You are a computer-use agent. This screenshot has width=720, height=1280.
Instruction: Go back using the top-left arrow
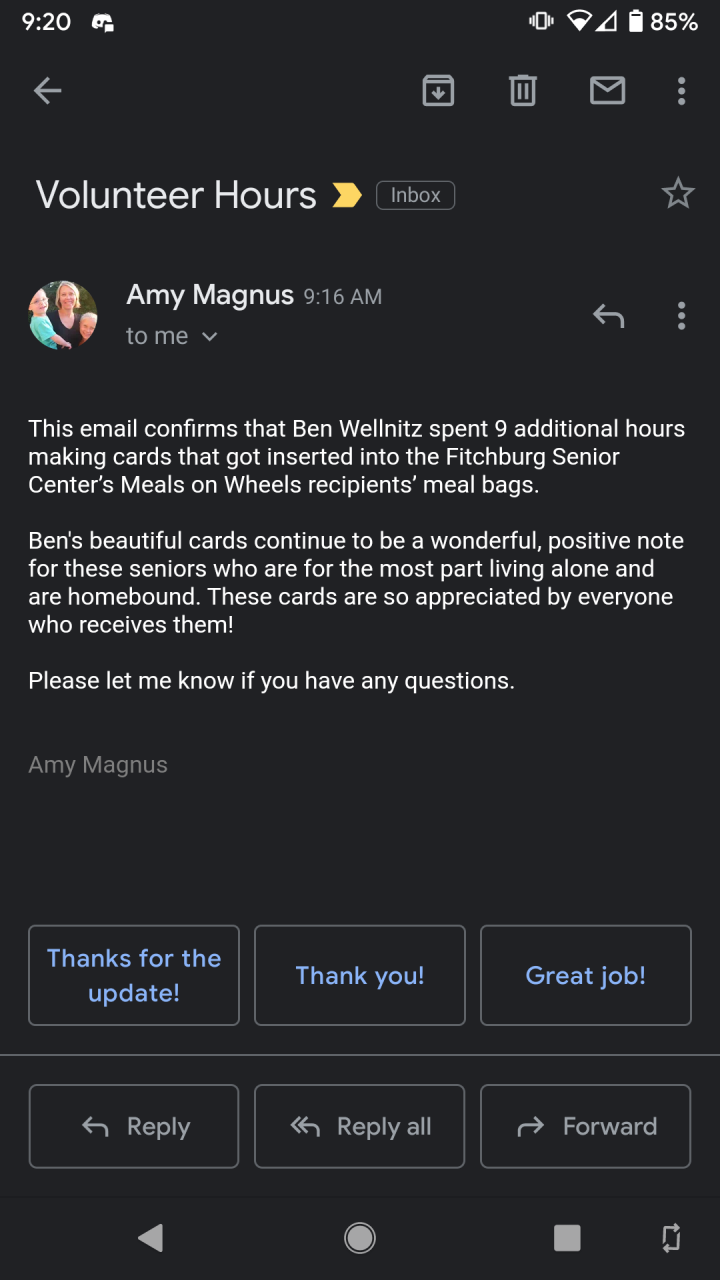(x=47, y=91)
